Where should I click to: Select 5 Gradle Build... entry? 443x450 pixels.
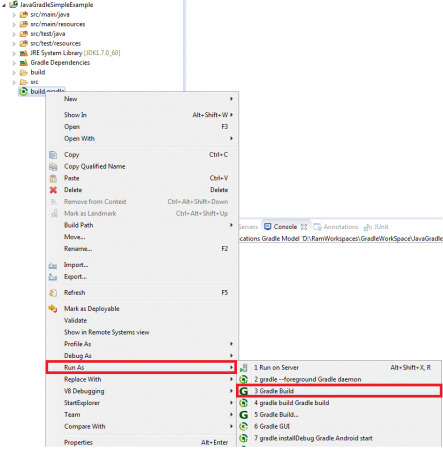point(339,415)
